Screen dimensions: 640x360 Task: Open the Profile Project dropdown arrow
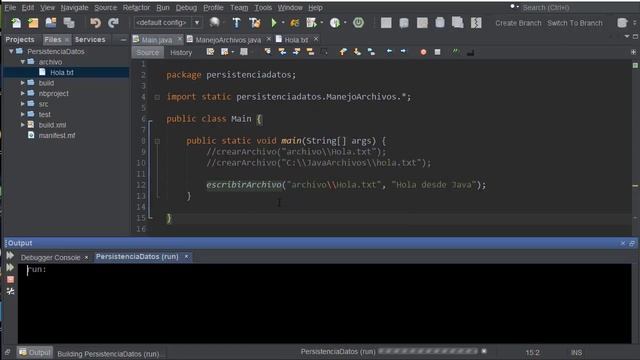[345, 23]
